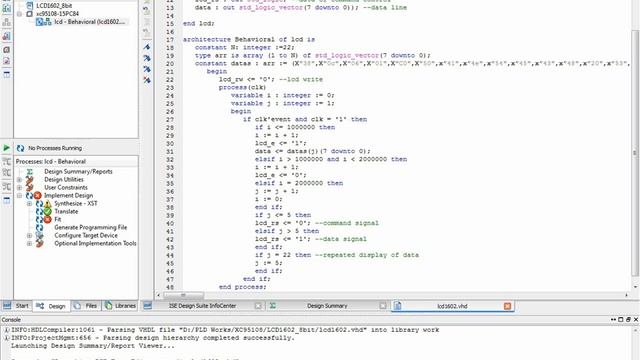Select the Generate Programming File process
This screenshot has height=360, width=640.
coord(91,227)
